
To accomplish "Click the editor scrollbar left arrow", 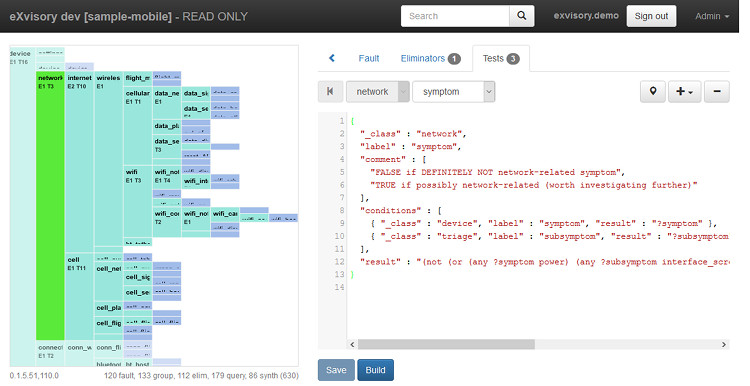I will (353, 344).
